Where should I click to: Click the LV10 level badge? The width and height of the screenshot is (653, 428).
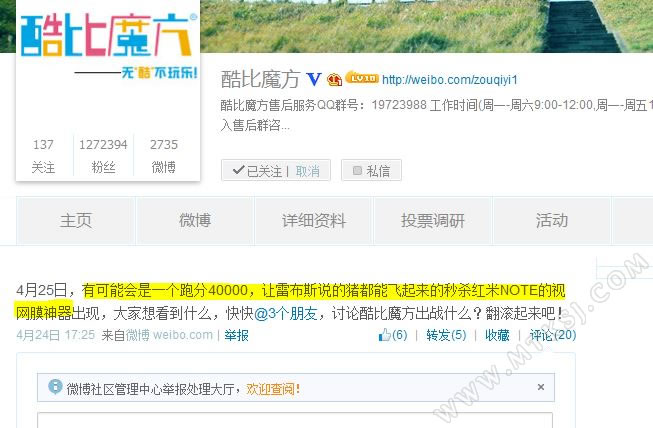362,77
